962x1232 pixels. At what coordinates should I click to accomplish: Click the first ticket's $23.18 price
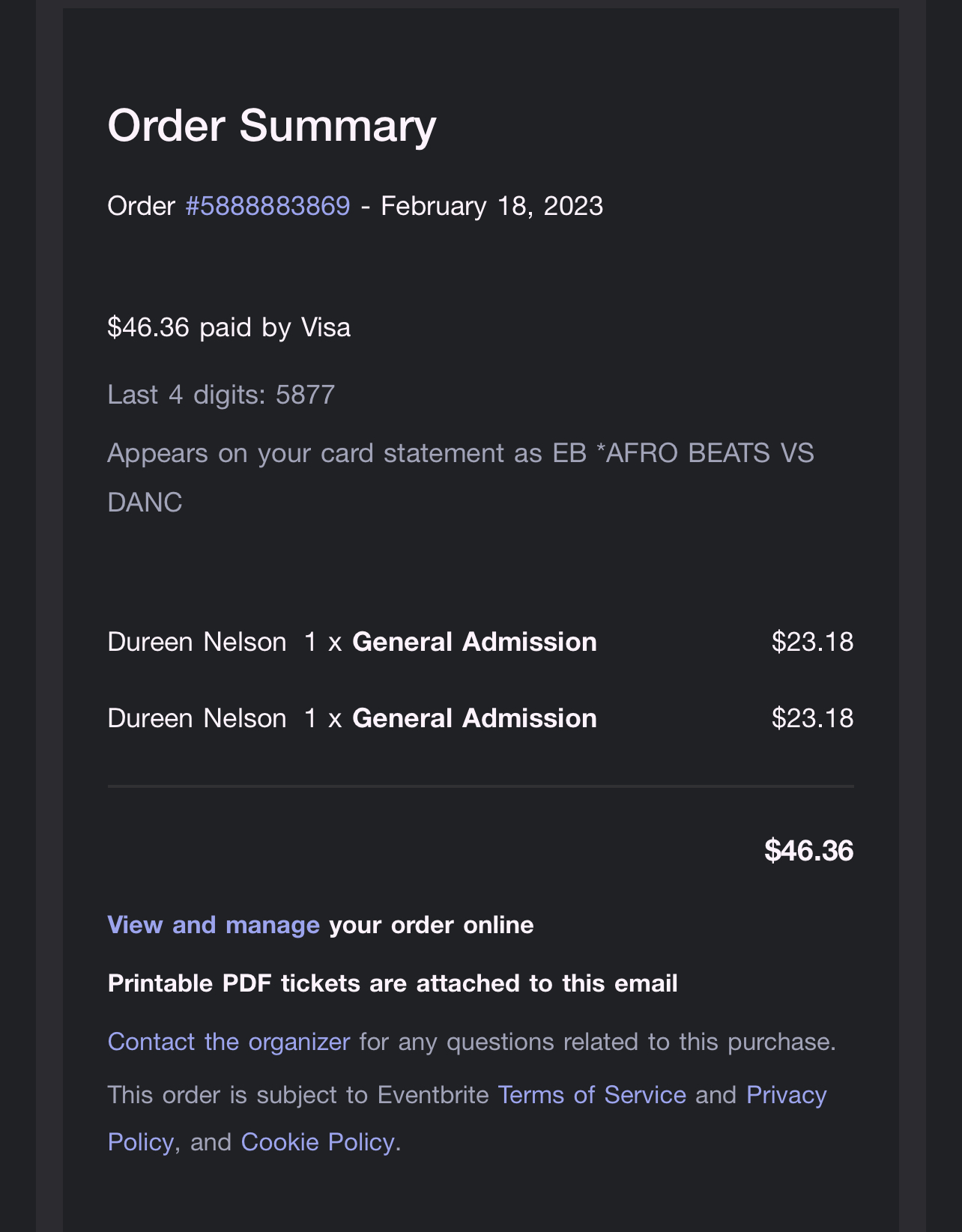click(x=812, y=642)
